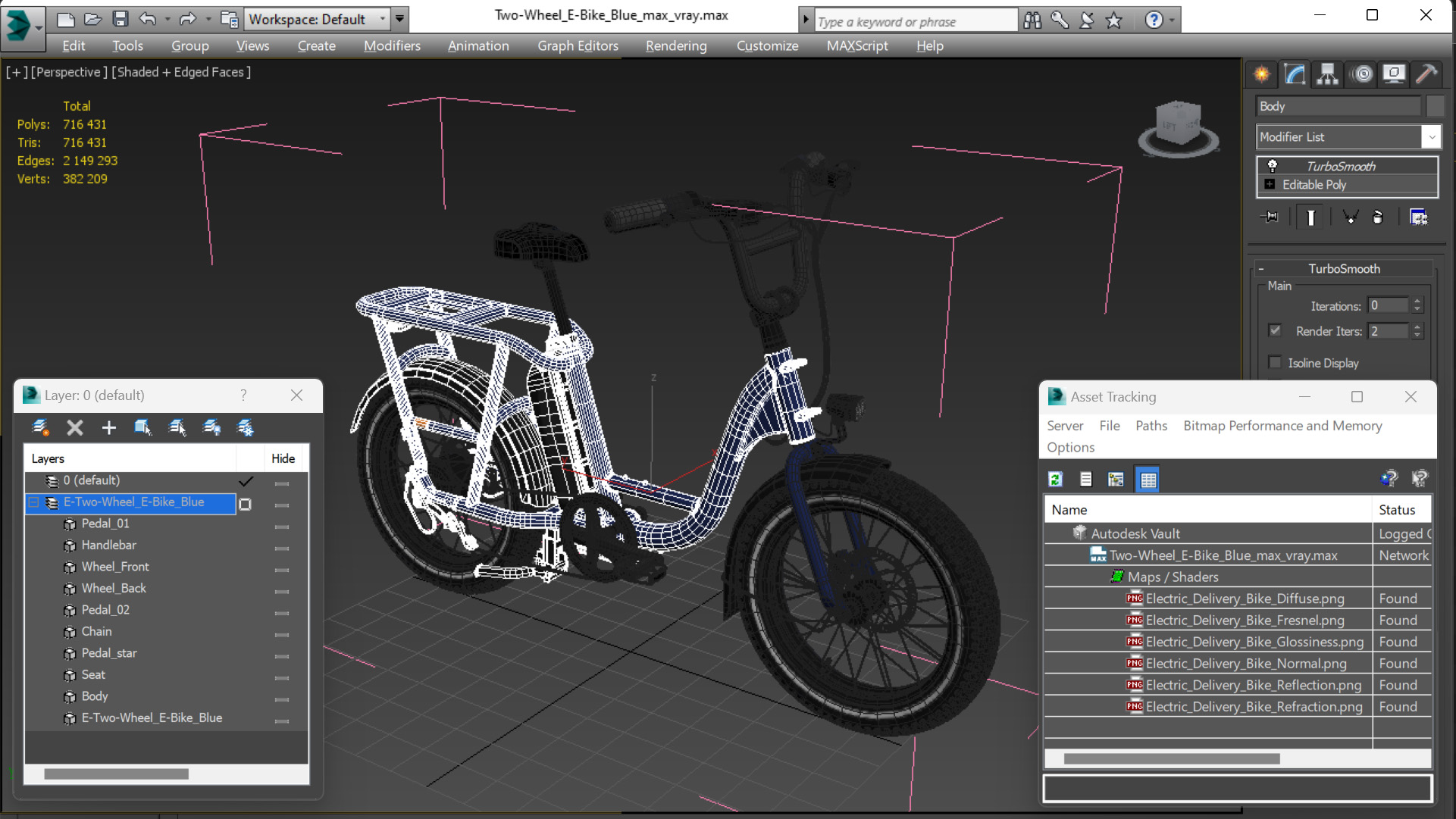Click the Paths menu in Asset Tracking
The image size is (1456, 819).
tap(1150, 425)
